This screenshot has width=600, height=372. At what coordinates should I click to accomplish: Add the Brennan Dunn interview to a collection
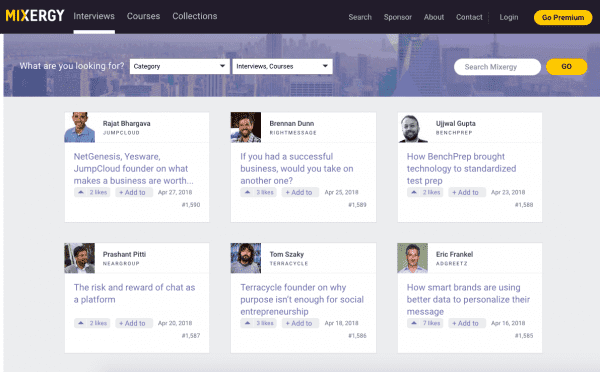coord(300,192)
